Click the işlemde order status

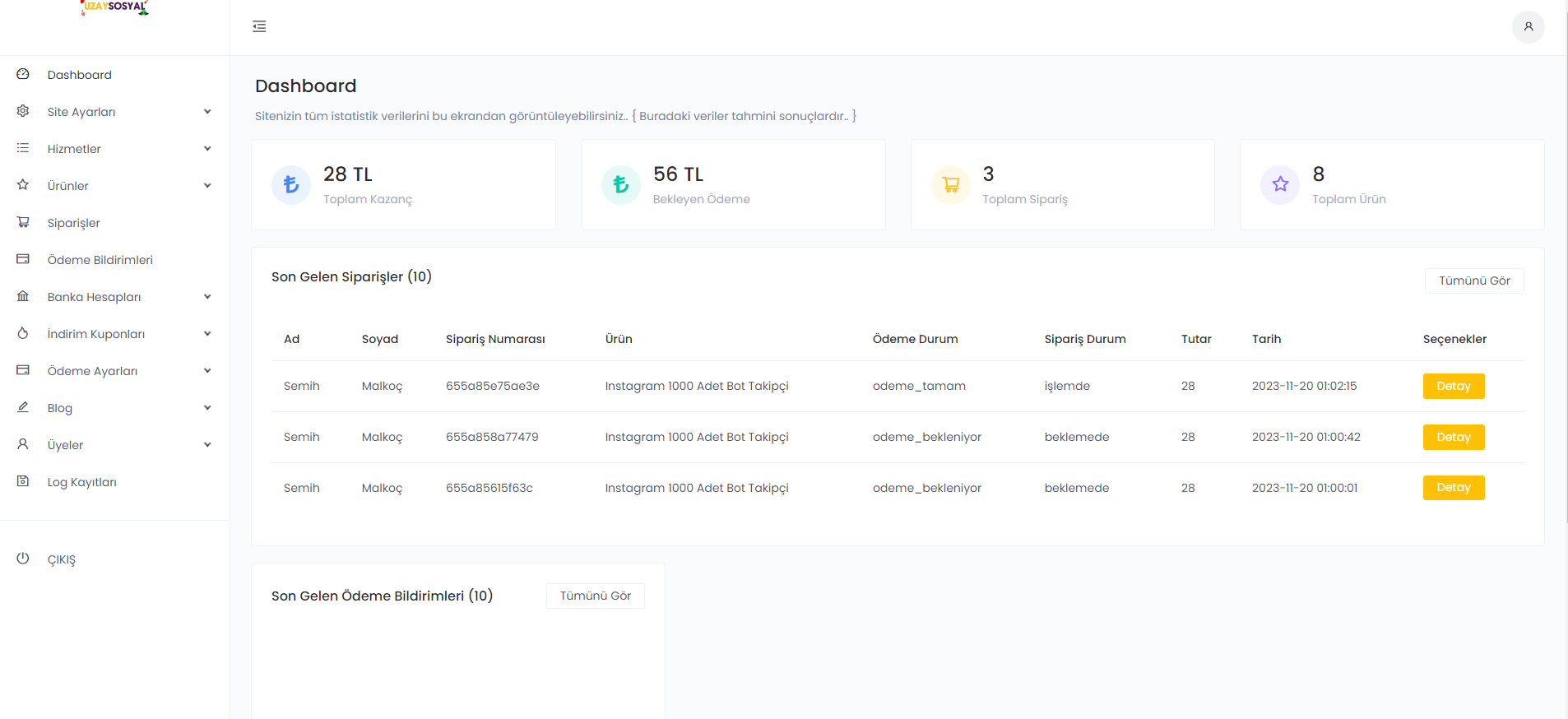click(x=1067, y=386)
